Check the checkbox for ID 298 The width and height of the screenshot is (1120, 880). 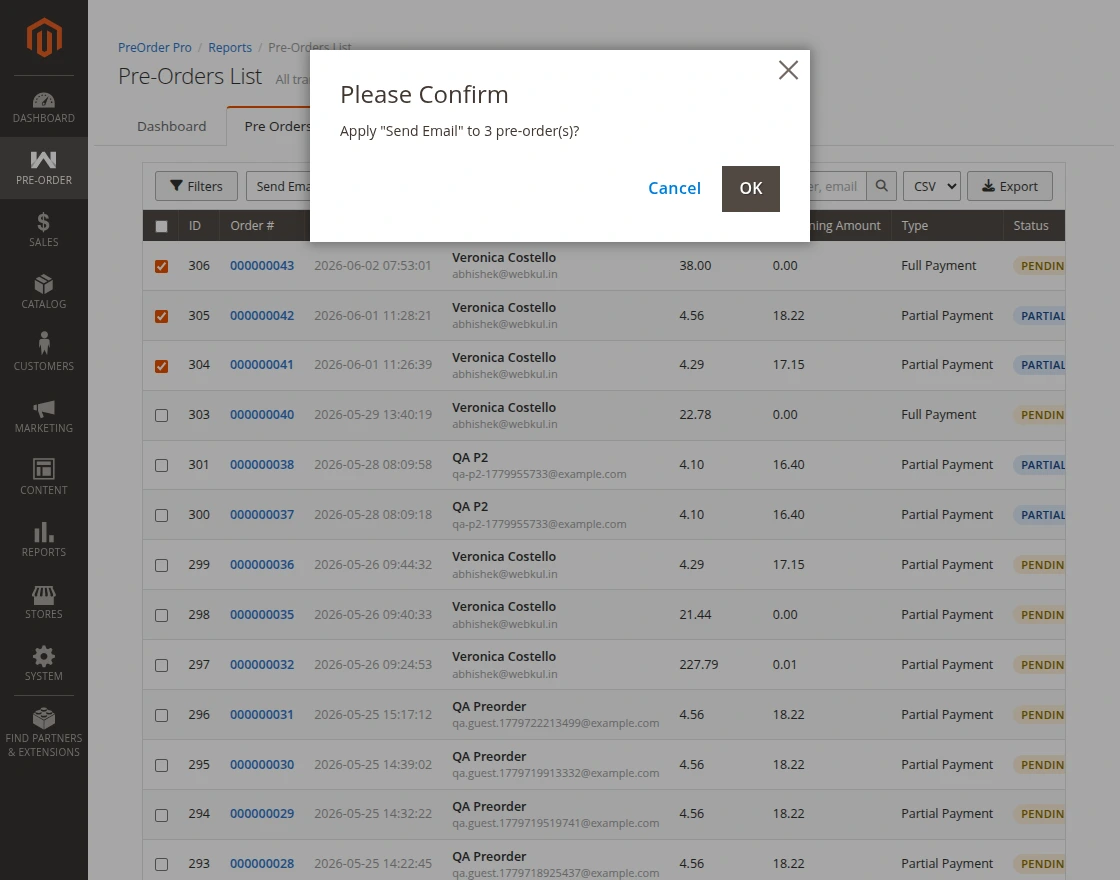click(x=161, y=616)
